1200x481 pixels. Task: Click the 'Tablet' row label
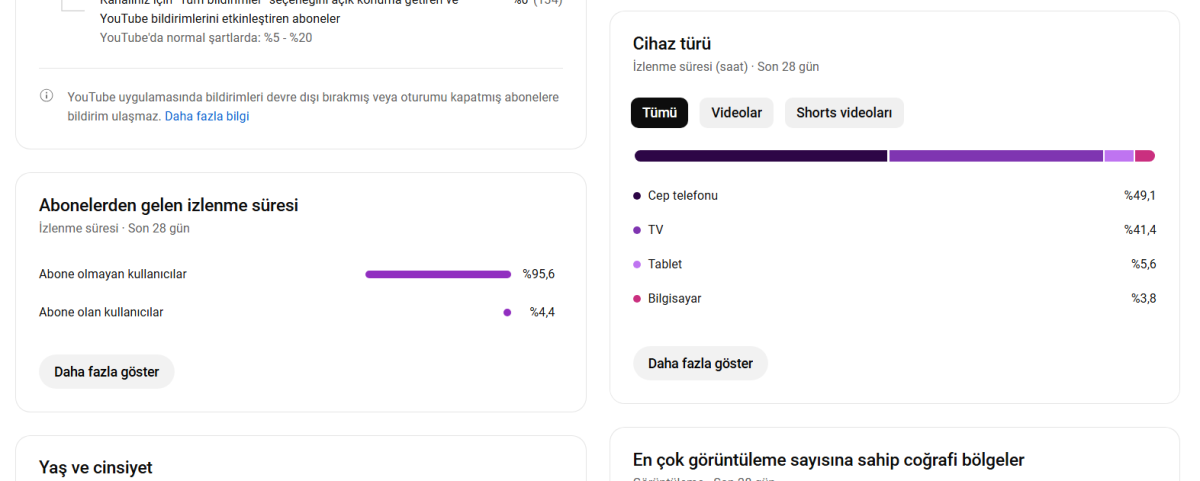[x=665, y=264]
